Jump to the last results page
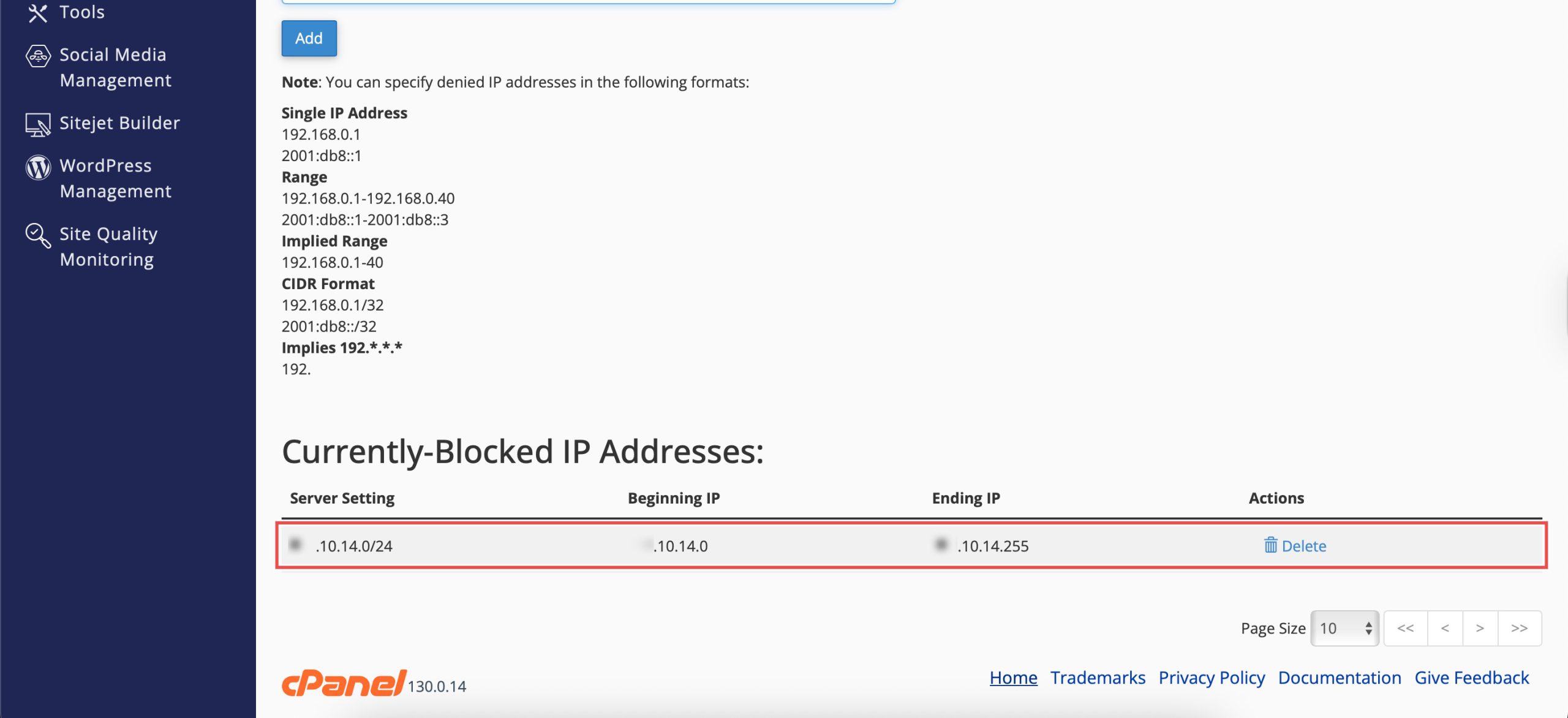 coord(1520,629)
